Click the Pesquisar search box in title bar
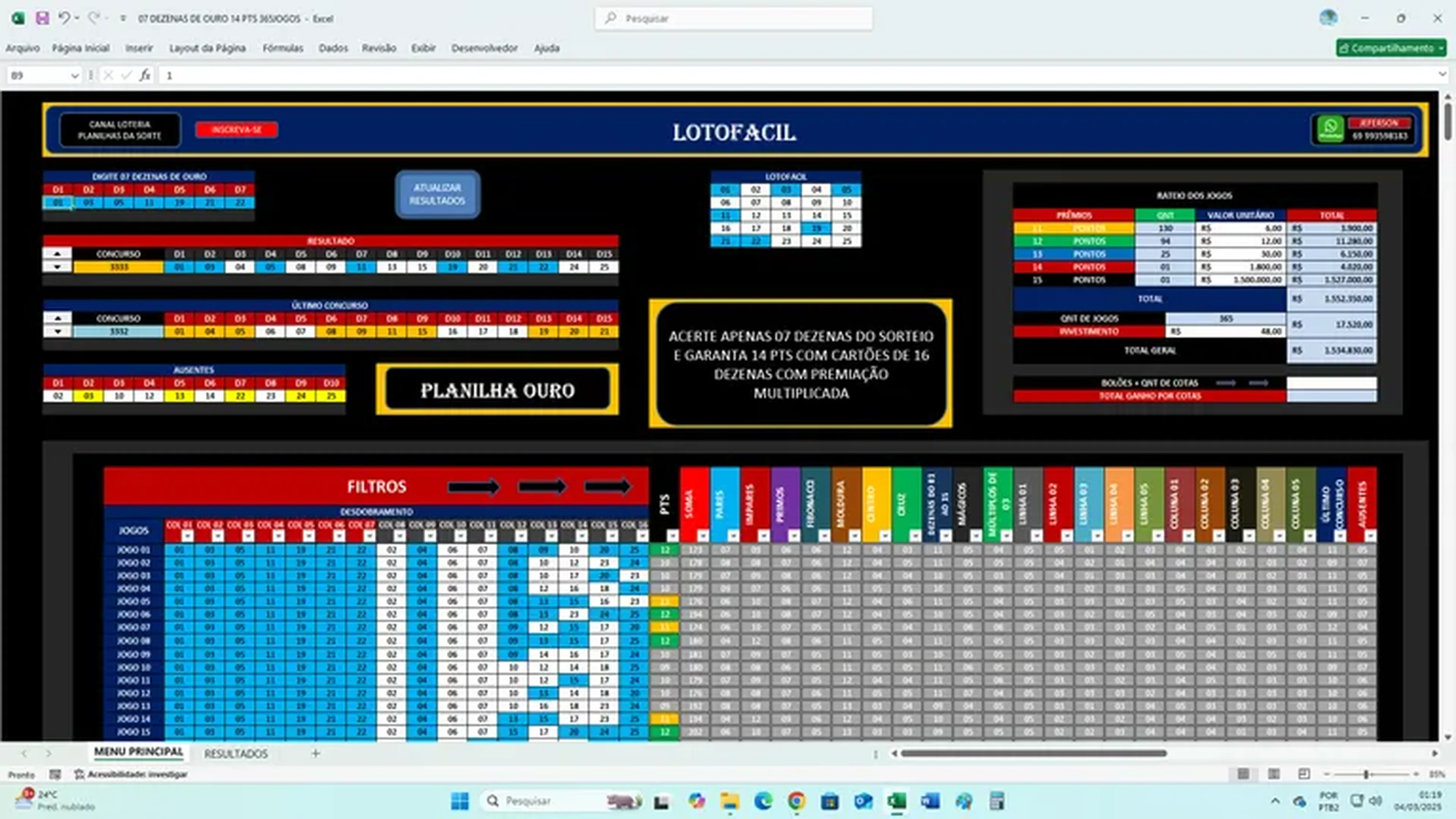 [733, 19]
